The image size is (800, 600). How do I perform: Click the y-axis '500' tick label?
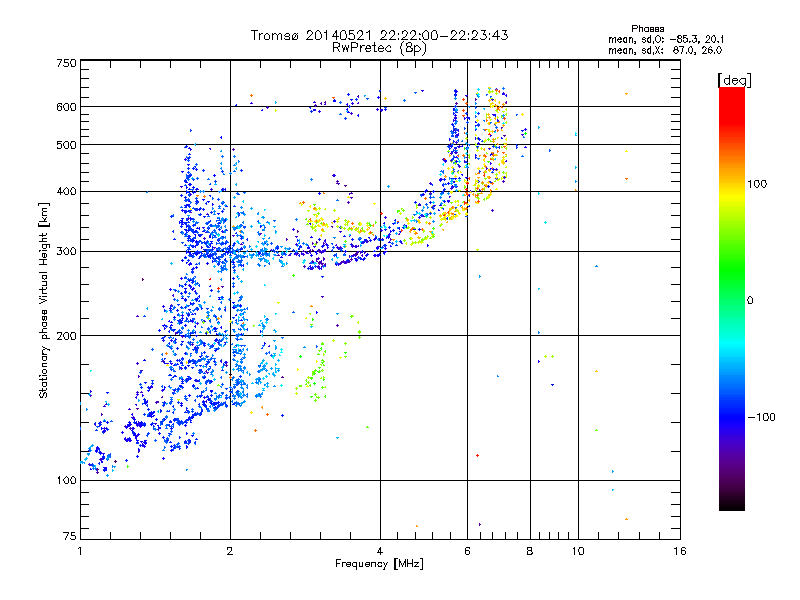pyautogui.click(x=66, y=145)
